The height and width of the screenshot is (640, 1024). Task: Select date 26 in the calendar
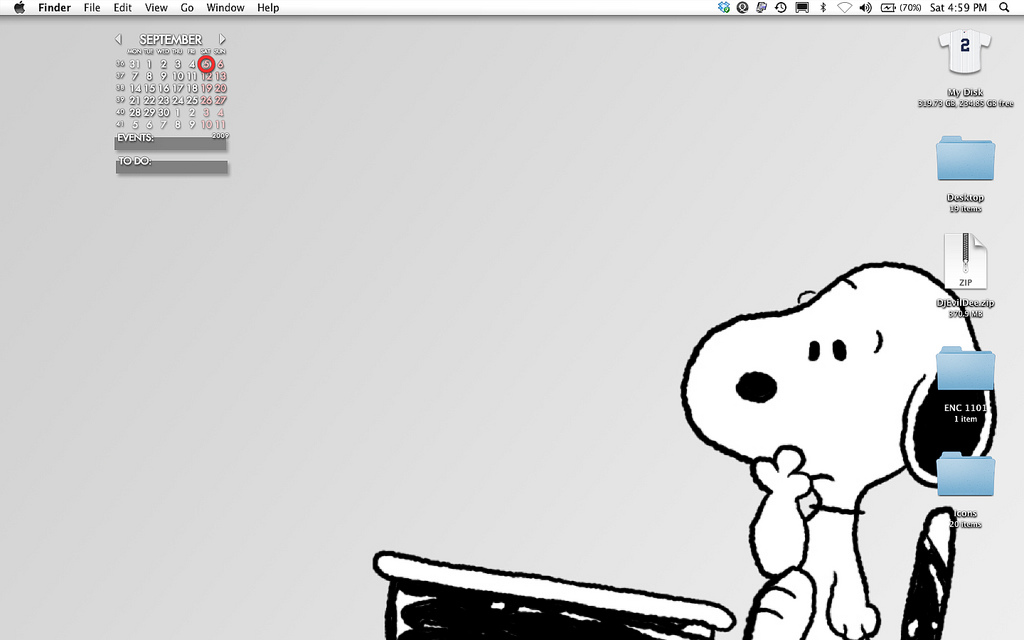pyautogui.click(x=206, y=101)
